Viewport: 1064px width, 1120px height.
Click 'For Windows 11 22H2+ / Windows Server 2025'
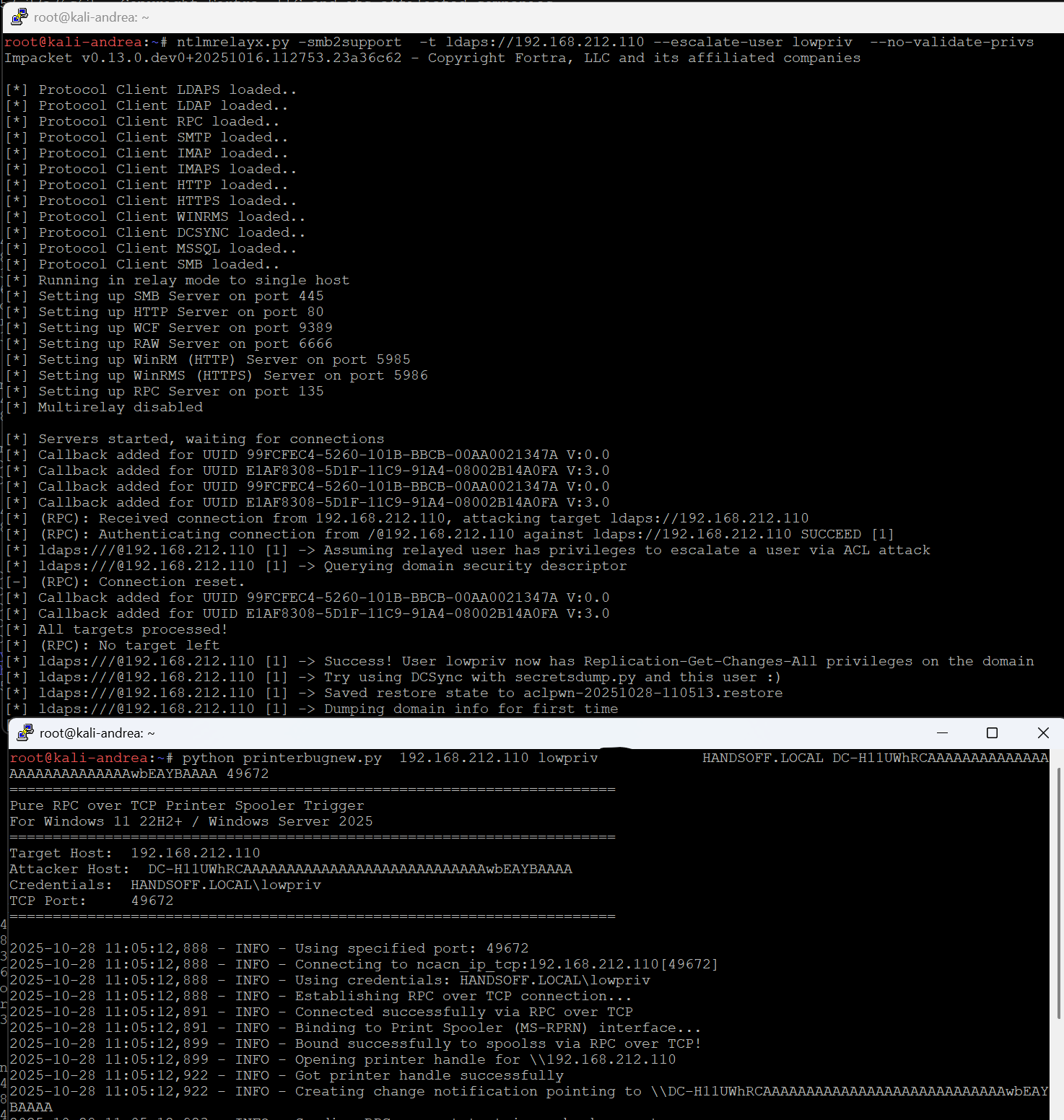191,821
